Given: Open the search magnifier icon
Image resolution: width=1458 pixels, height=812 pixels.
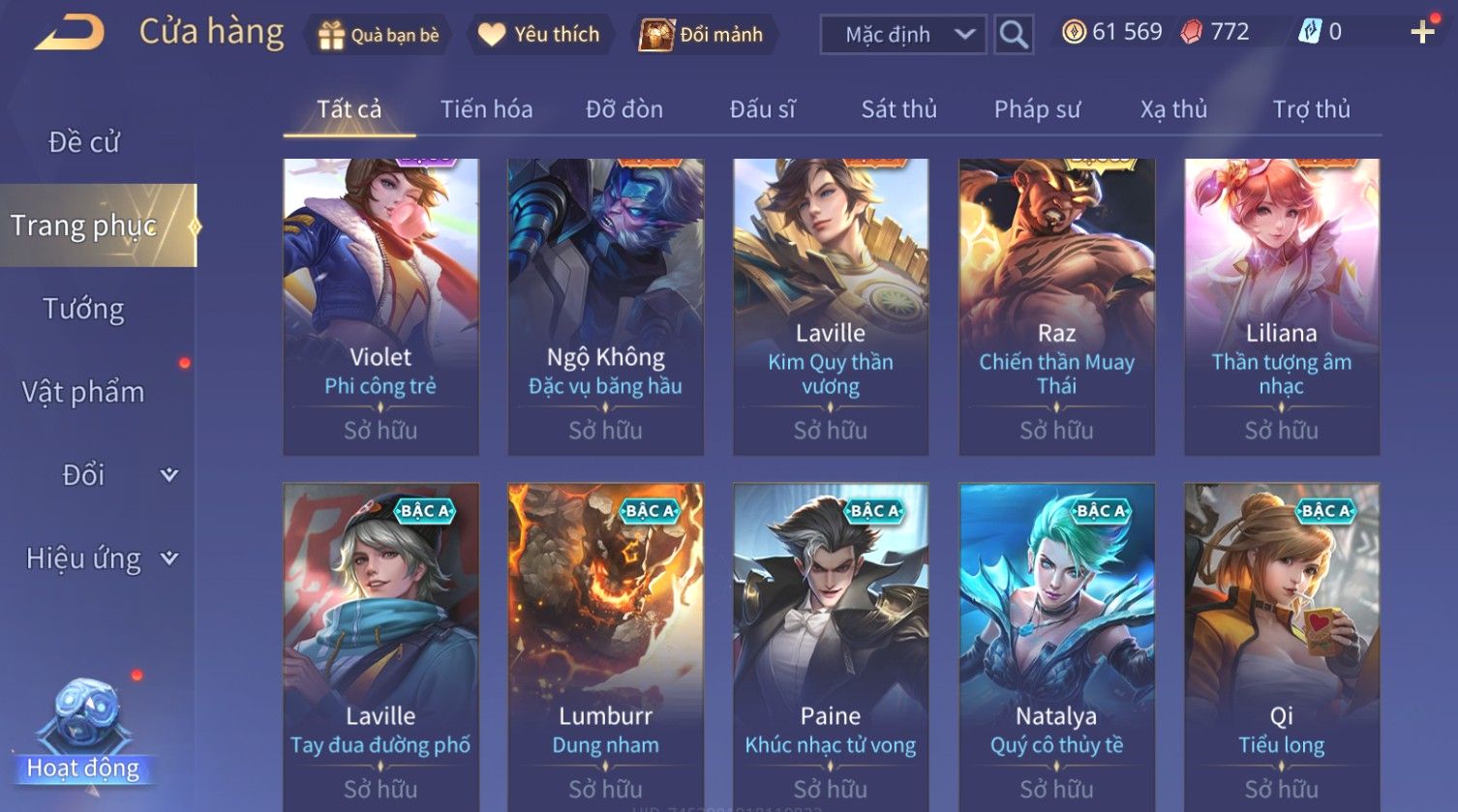Looking at the screenshot, I should 1014,35.
